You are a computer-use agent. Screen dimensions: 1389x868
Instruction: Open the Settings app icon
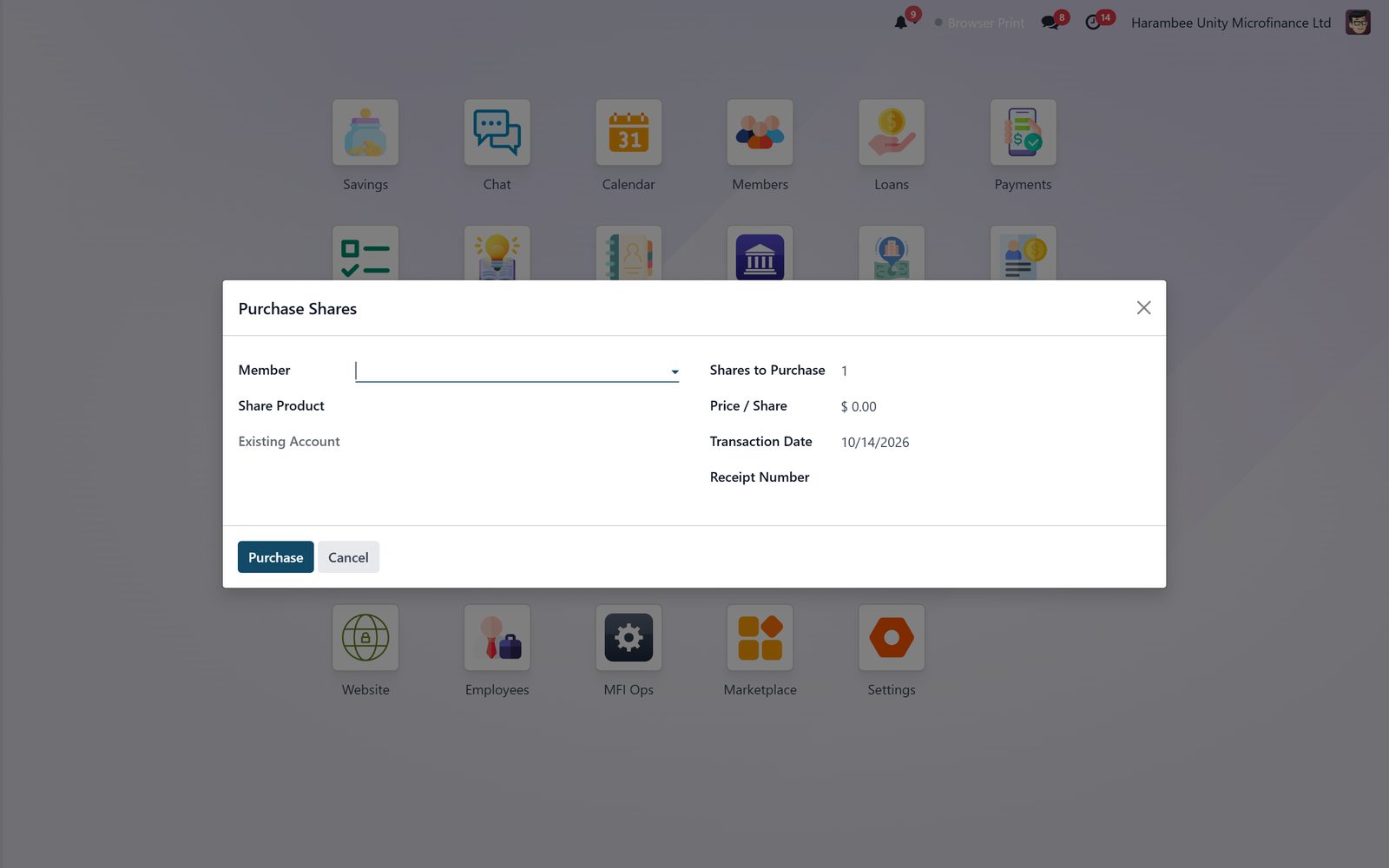click(892, 637)
